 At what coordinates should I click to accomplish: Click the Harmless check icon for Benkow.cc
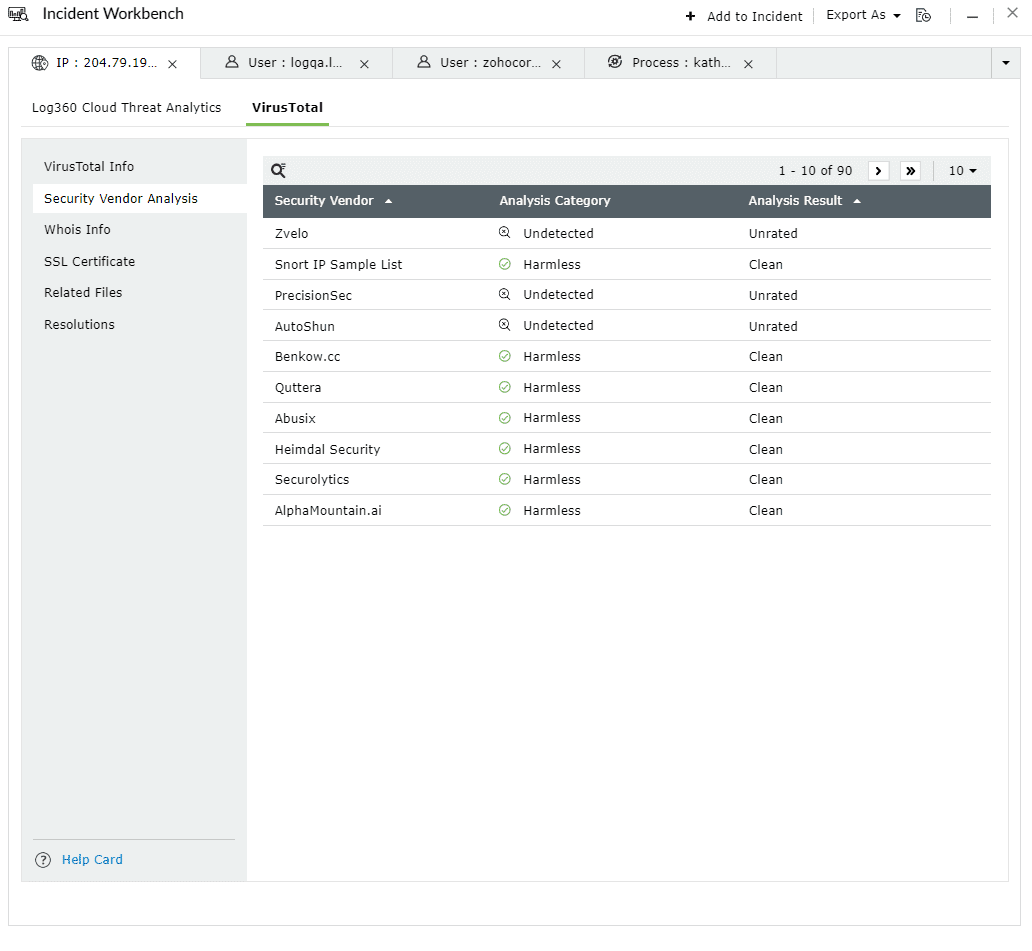504,356
